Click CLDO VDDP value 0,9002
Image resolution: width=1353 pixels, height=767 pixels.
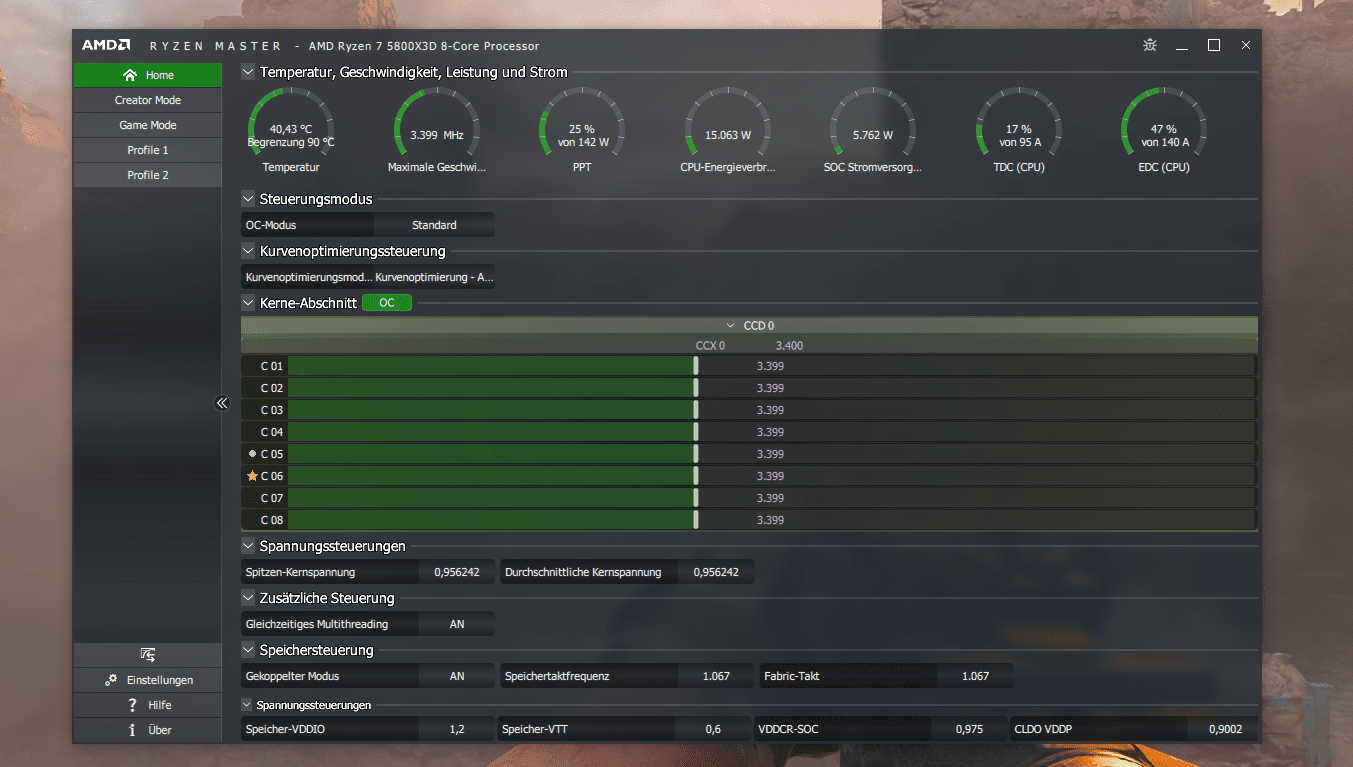tap(1225, 729)
